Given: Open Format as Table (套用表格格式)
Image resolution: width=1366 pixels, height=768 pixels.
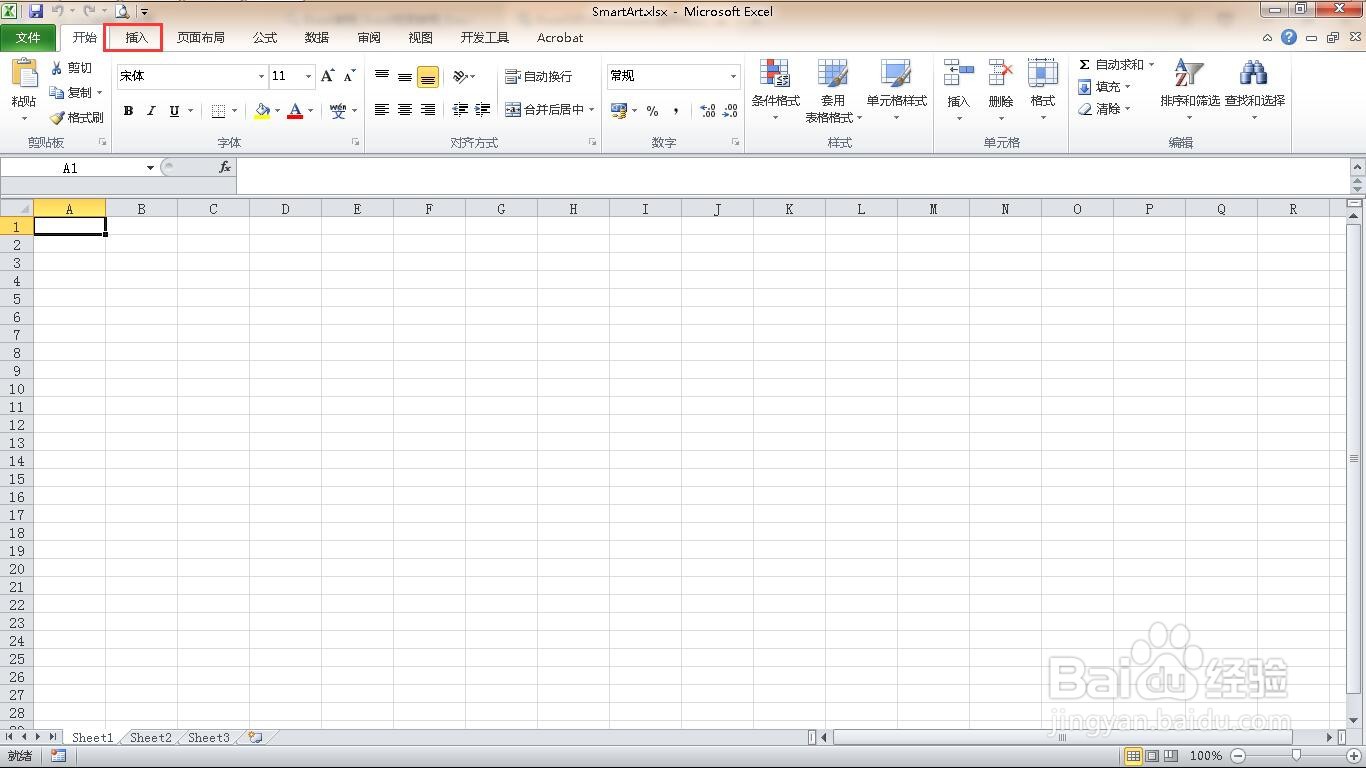Looking at the screenshot, I should [x=833, y=89].
